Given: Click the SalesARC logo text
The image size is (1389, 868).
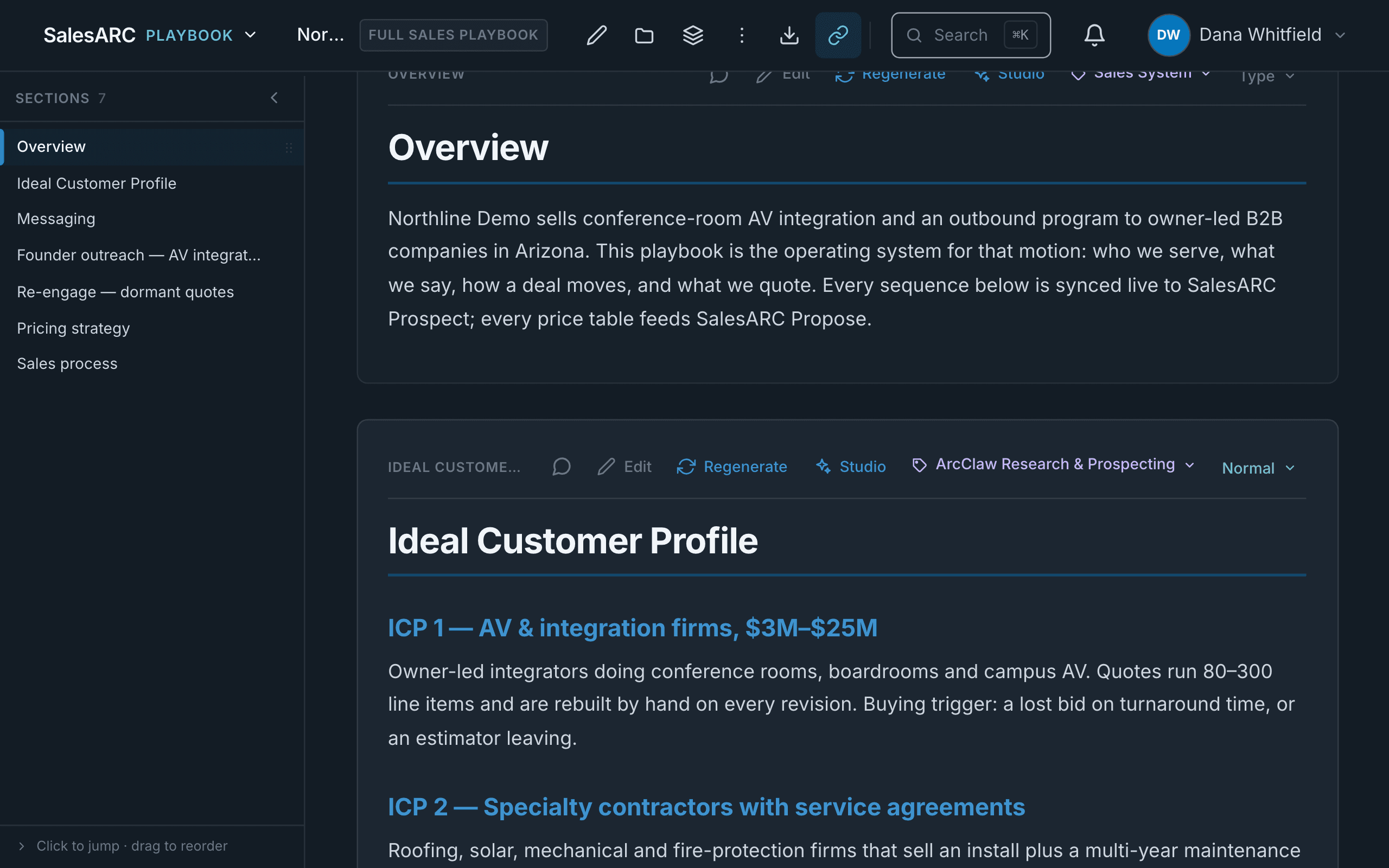Looking at the screenshot, I should point(90,35).
